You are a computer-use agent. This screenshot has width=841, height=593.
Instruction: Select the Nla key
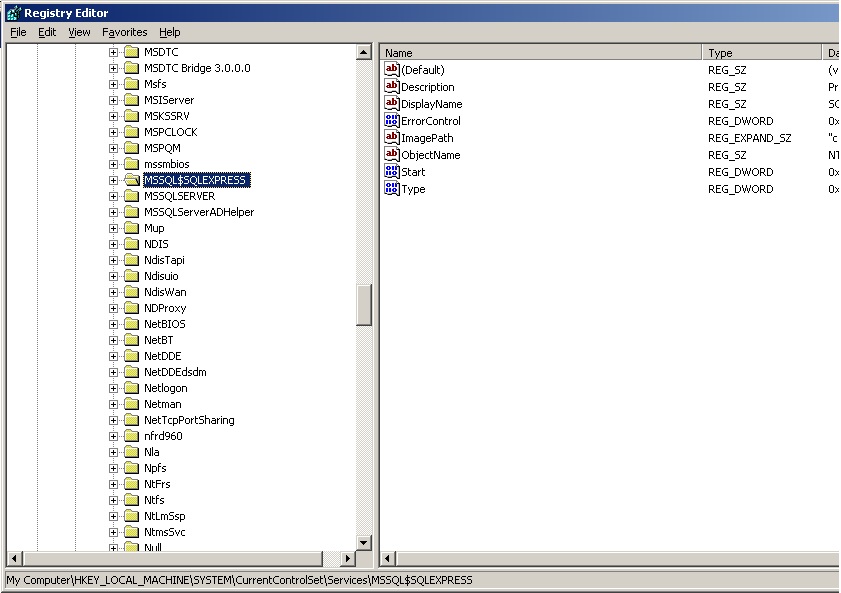pos(151,452)
